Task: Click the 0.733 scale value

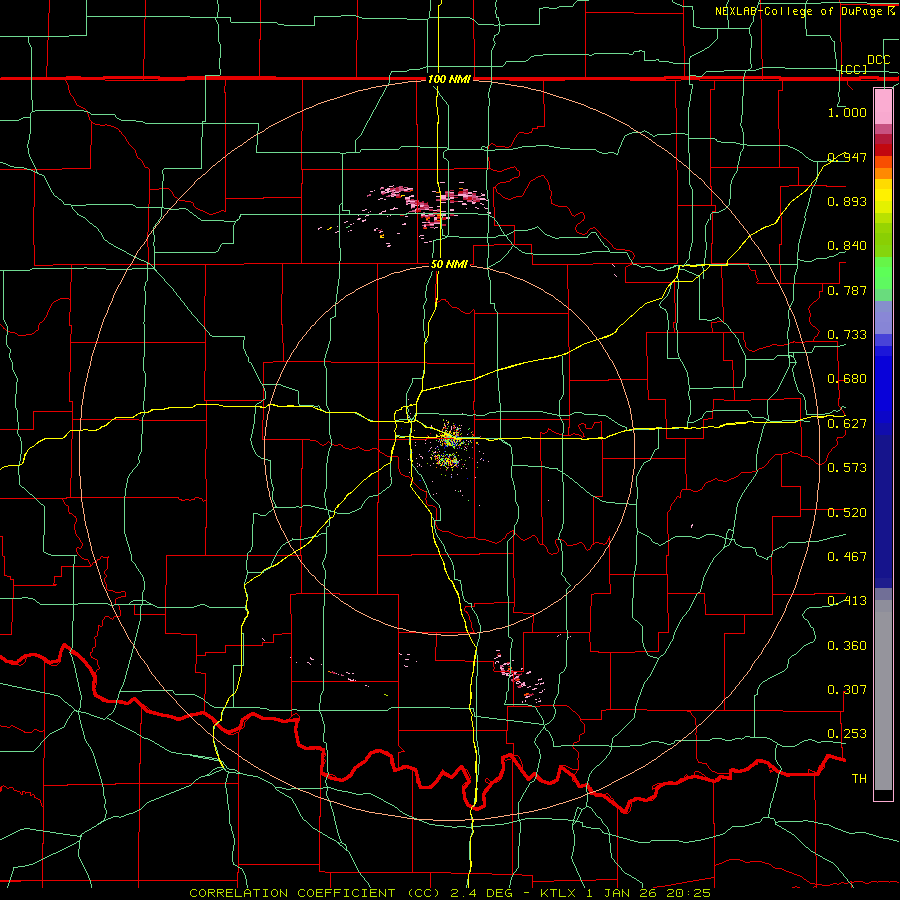Action: tap(847, 335)
